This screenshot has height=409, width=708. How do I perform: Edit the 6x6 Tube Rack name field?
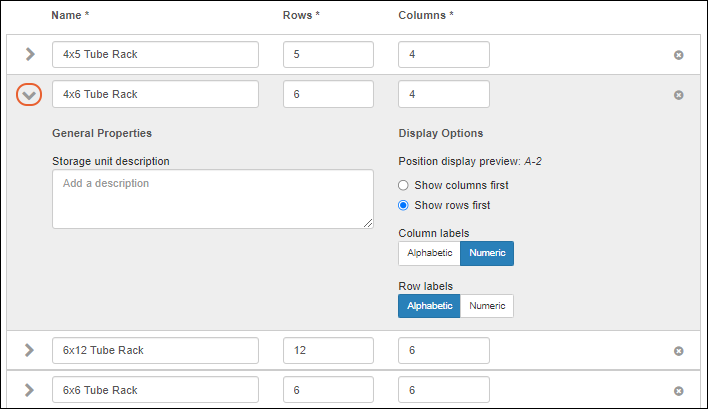155,390
